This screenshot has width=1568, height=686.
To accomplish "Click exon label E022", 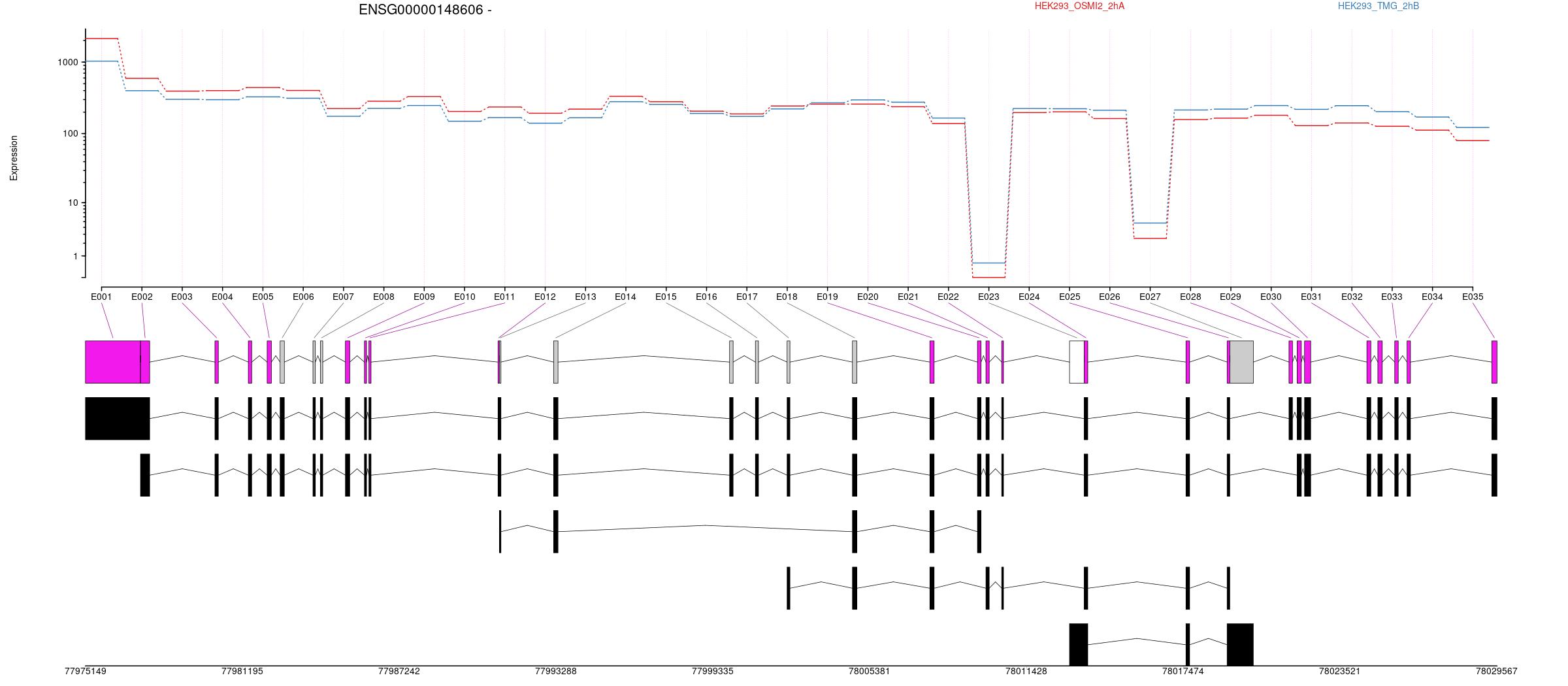I will pos(948,297).
